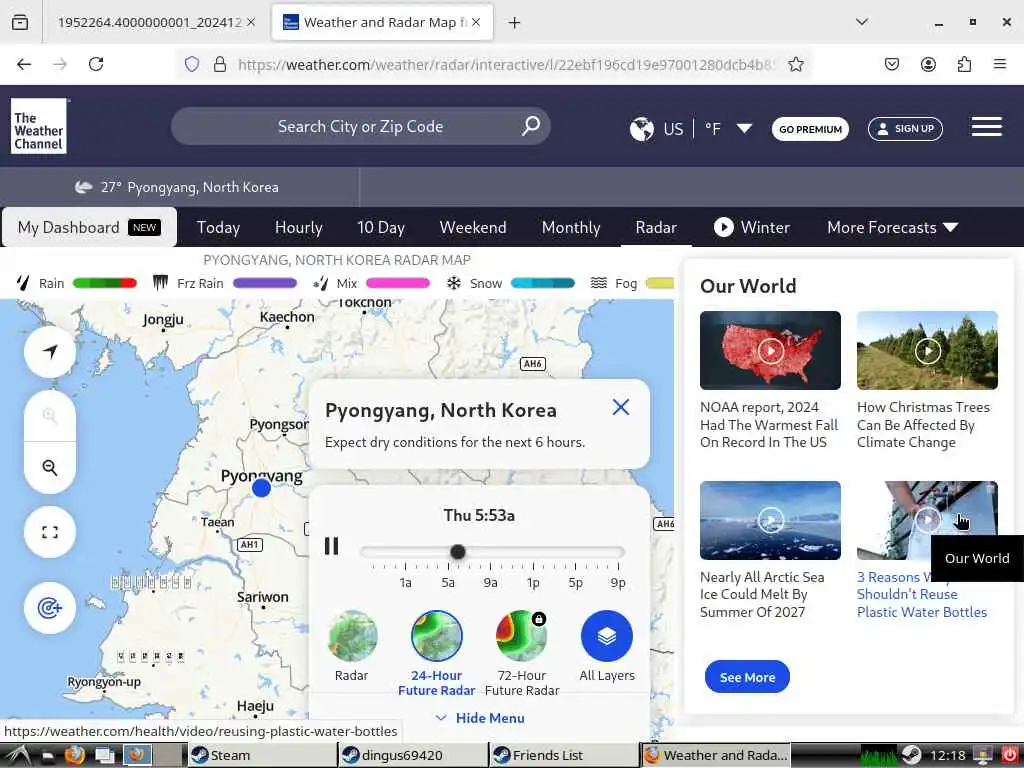The image size is (1024, 768).
Task: Select 24-Hour Future Radar layer
Action: 436,636
